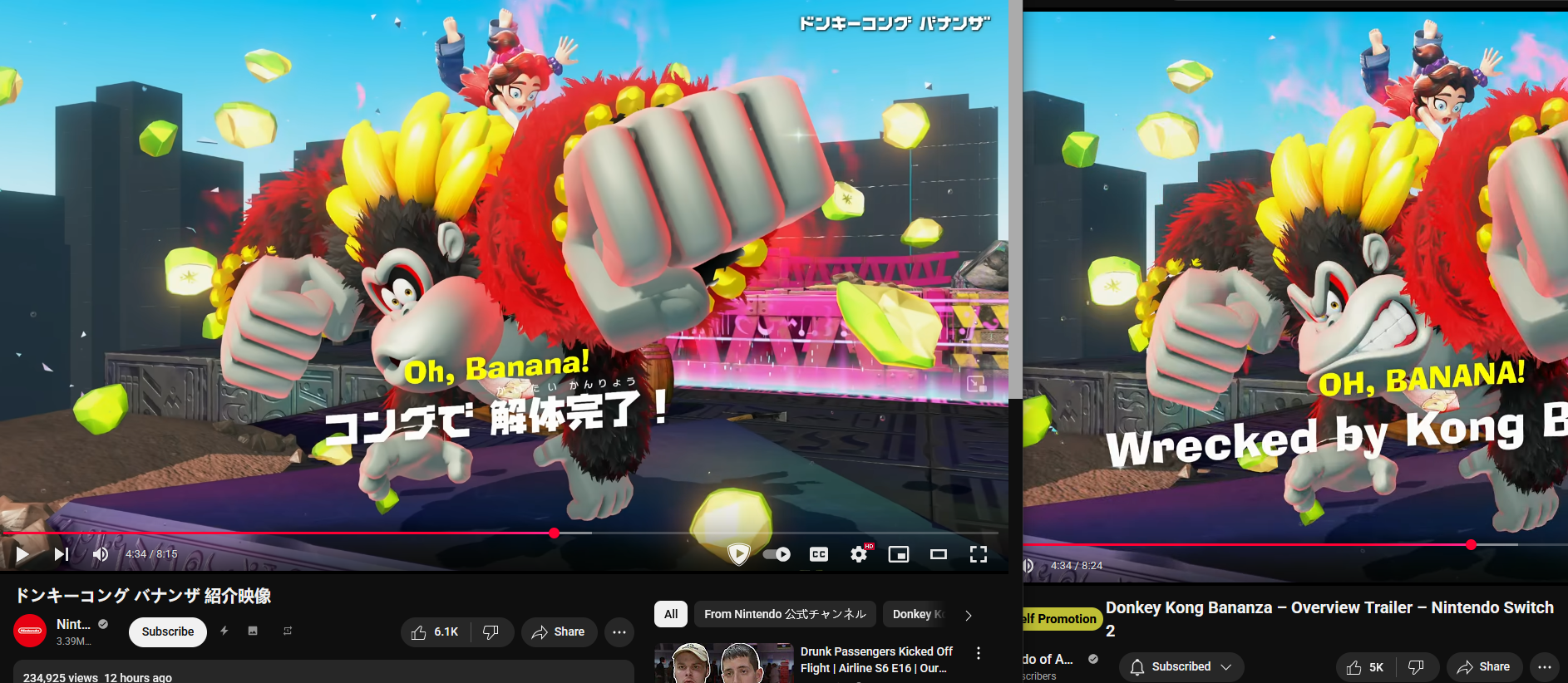Enable miniplayer mode in left player
The image size is (1568, 683).
[x=899, y=554]
